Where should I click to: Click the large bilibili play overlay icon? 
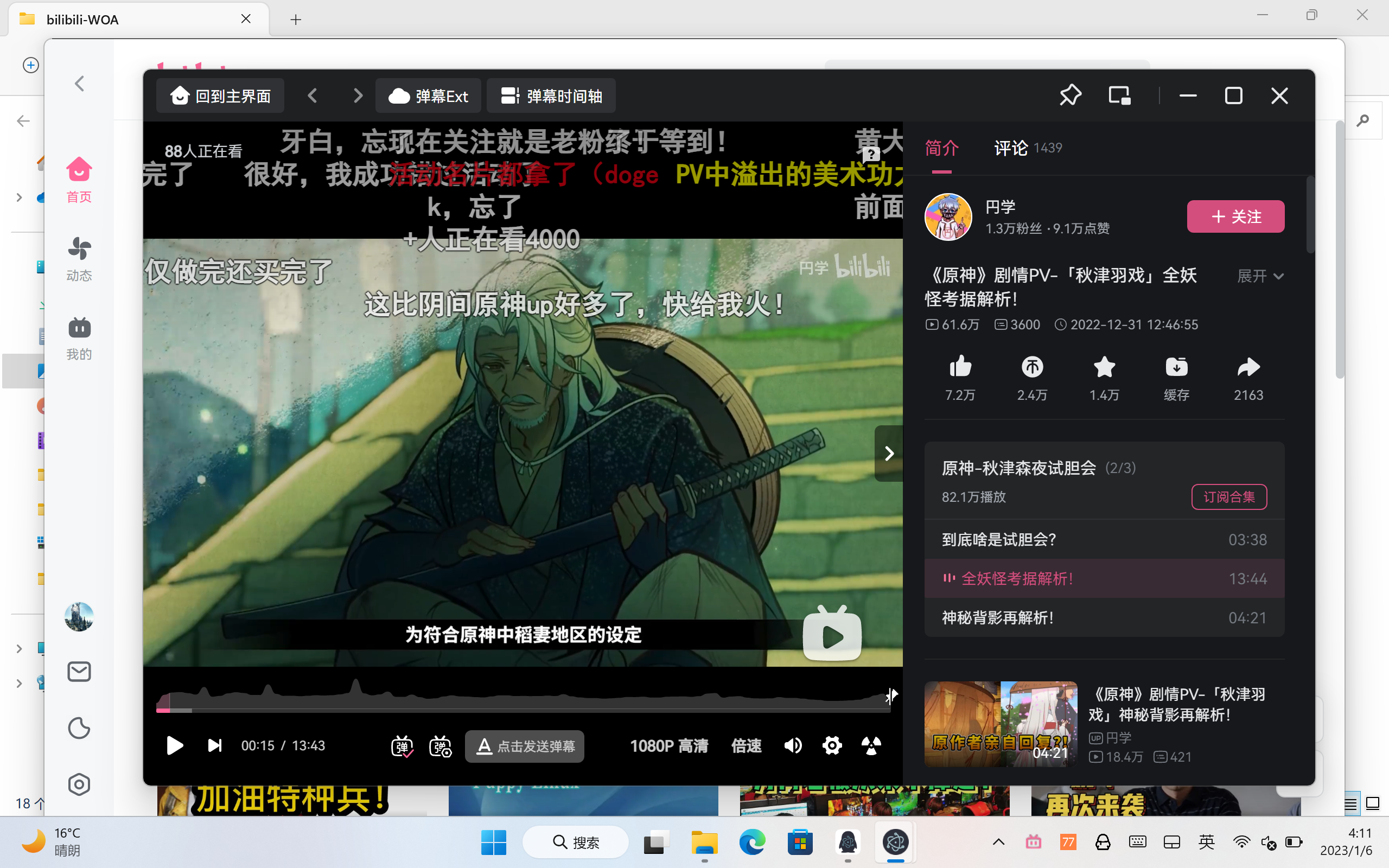pyautogui.click(x=832, y=634)
